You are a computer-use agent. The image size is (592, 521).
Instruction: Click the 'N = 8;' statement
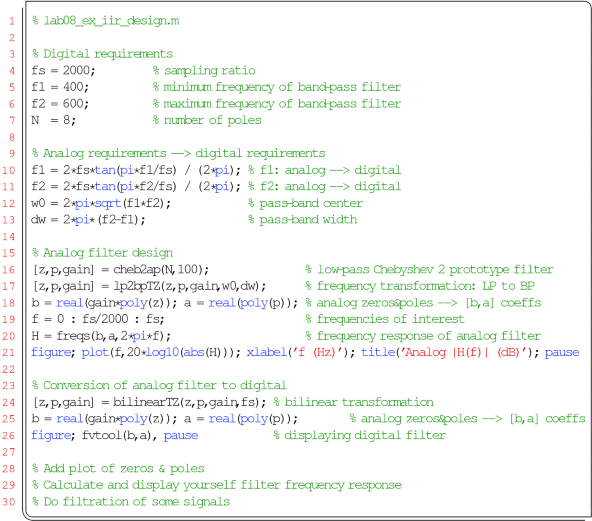54,120
